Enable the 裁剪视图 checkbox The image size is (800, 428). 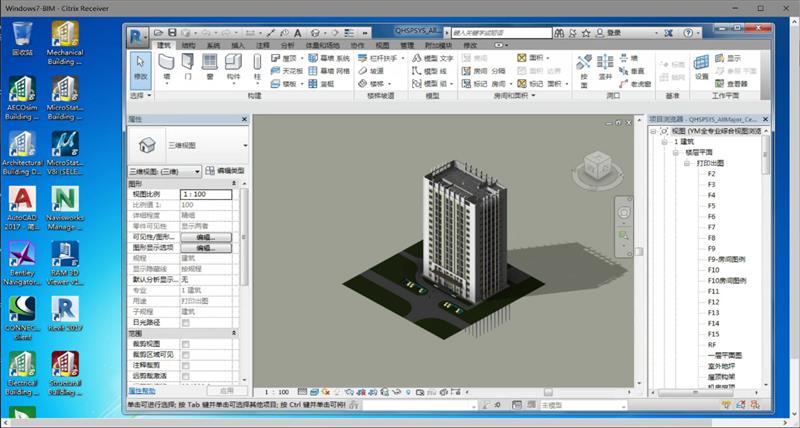(x=186, y=344)
